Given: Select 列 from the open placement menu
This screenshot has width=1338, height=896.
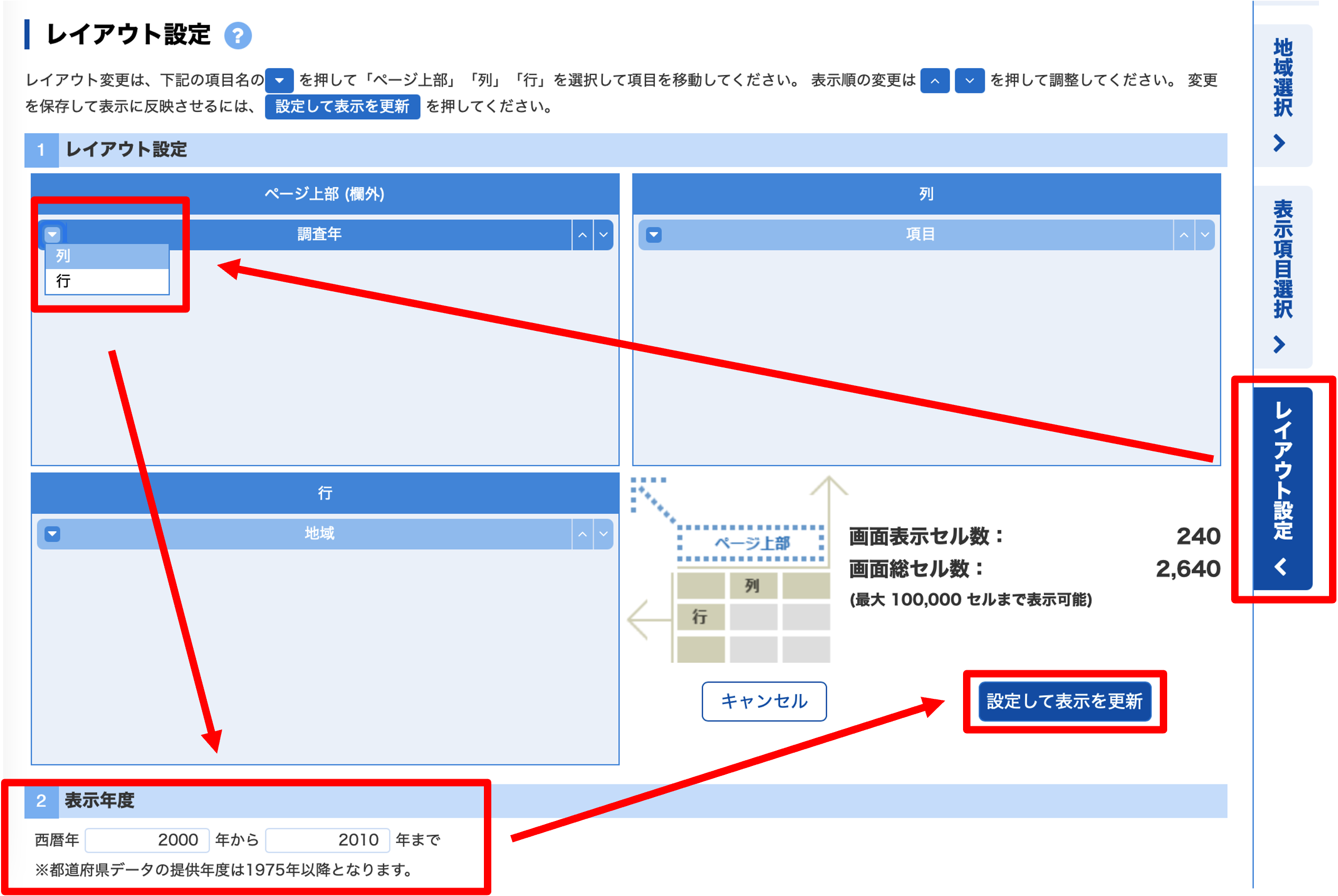Looking at the screenshot, I should click(106, 256).
